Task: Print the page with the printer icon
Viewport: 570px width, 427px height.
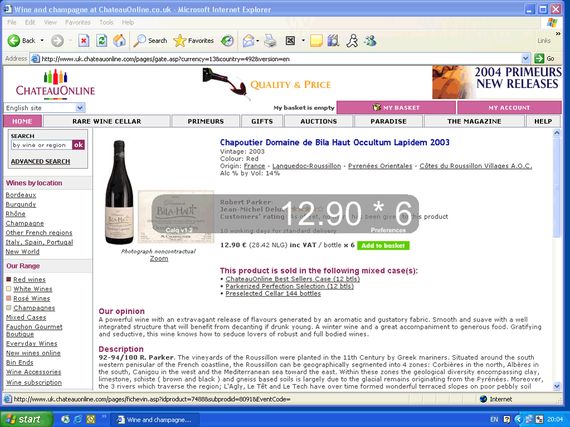Action: point(270,41)
